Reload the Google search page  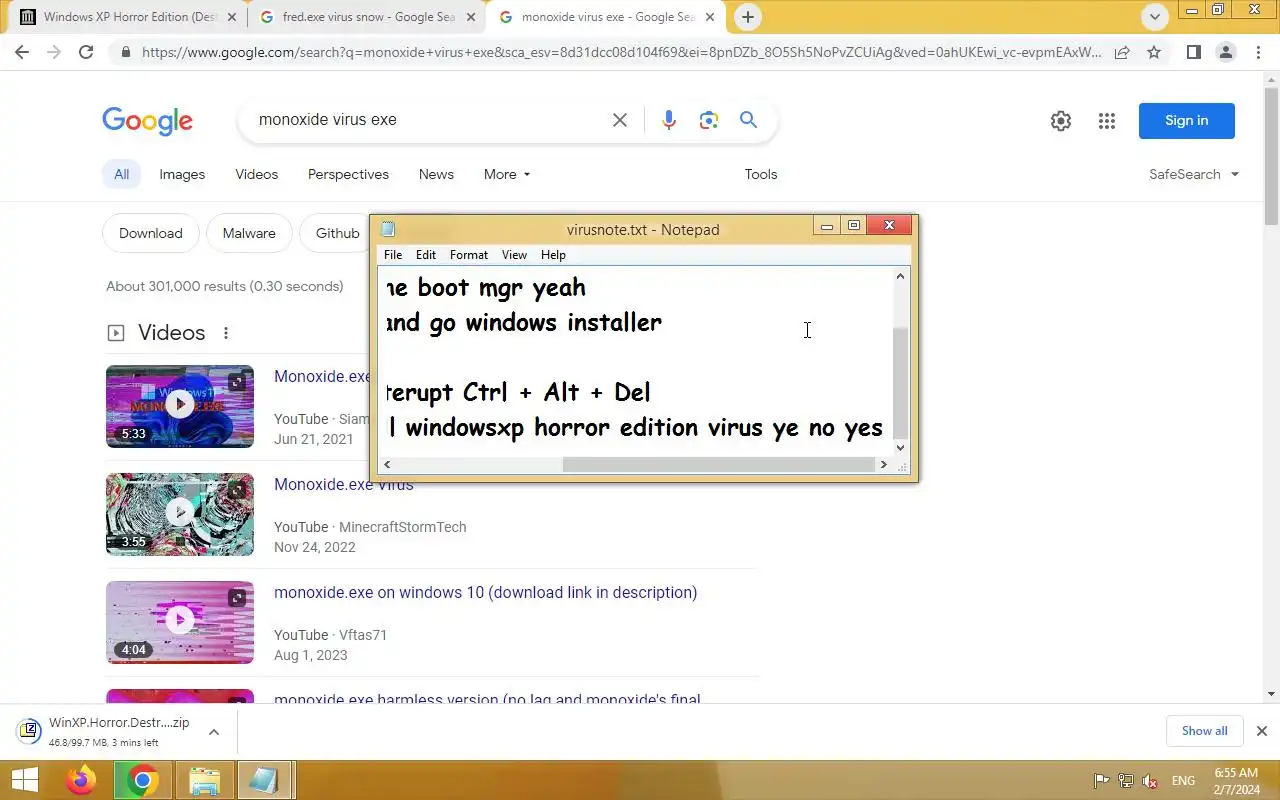[x=86, y=52]
